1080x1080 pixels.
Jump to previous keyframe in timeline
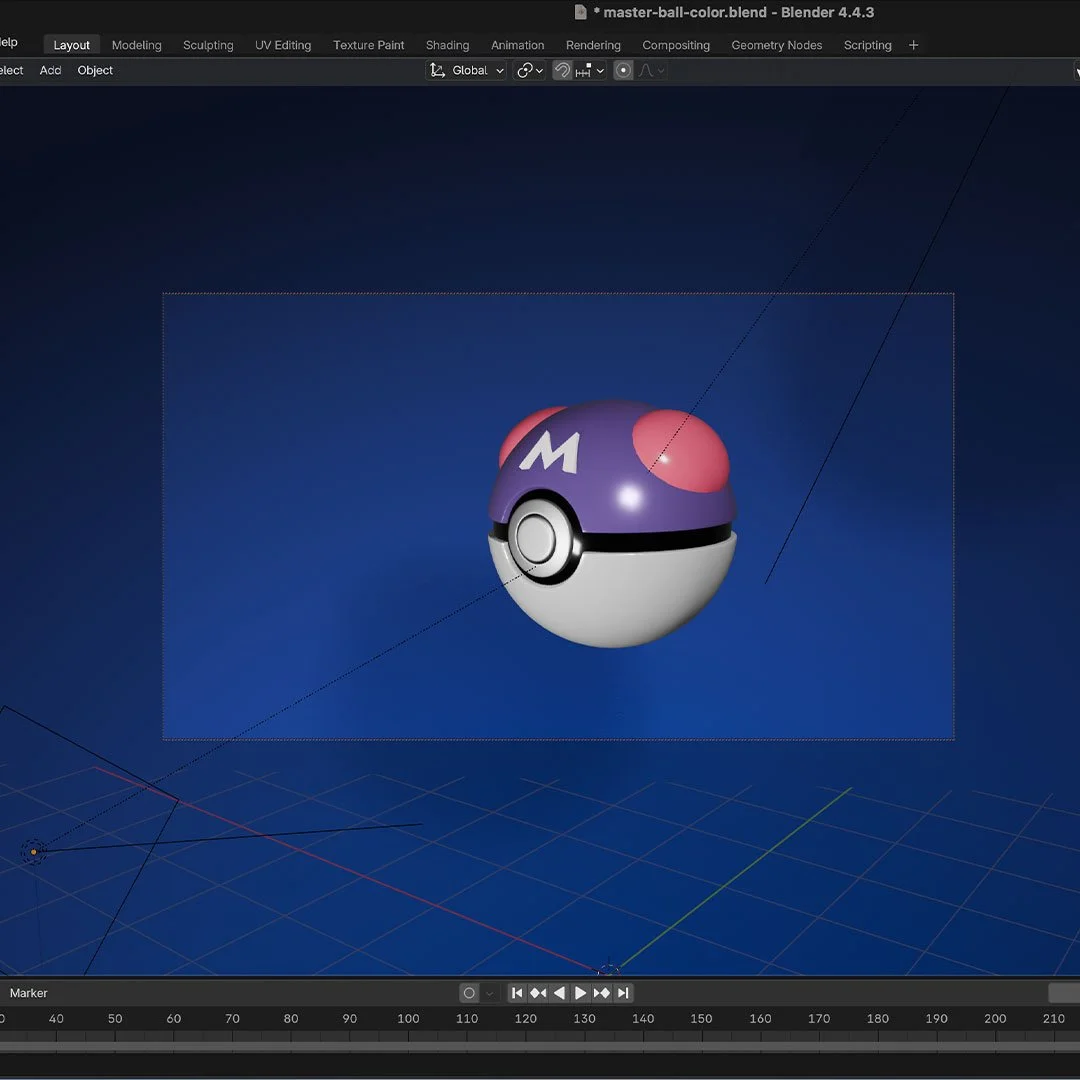538,993
